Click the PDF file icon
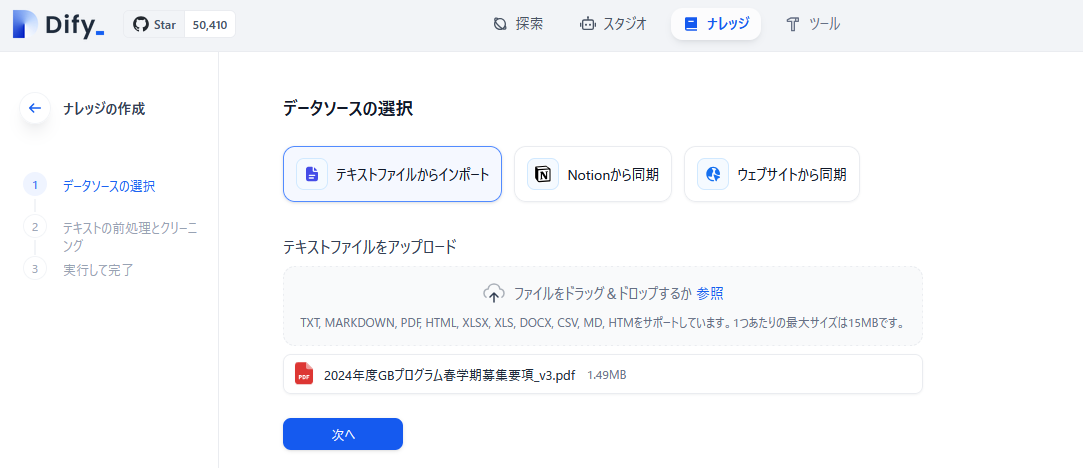 304,374
